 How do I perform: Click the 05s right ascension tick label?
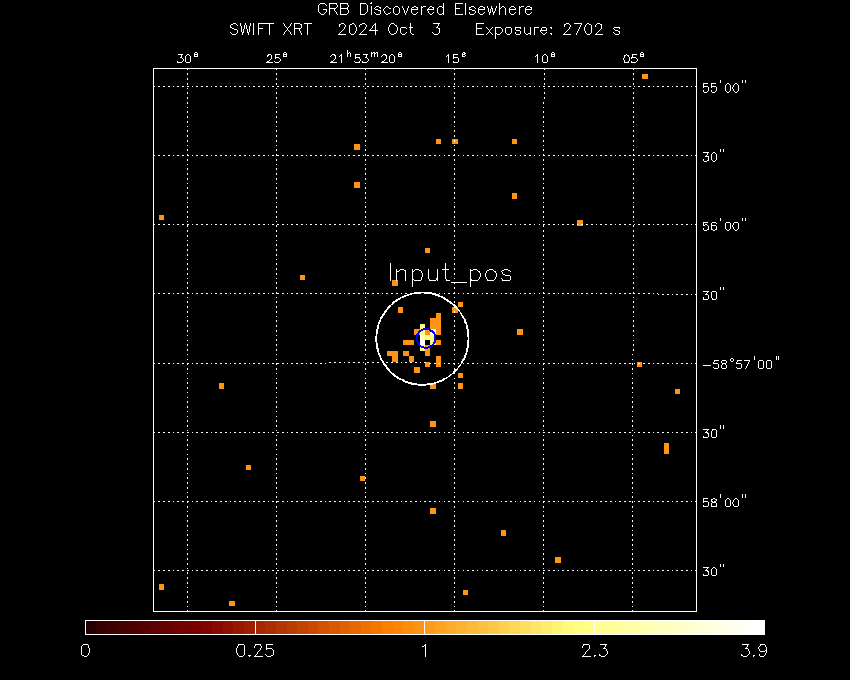coord(633,58)
